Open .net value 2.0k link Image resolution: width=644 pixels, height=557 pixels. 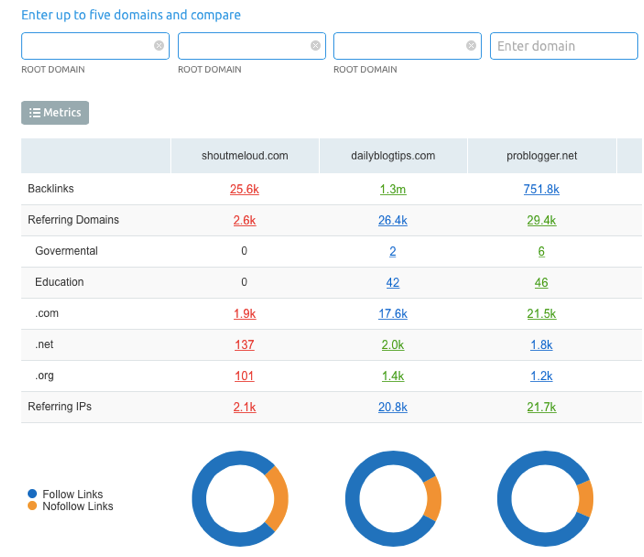click(393, 345)
